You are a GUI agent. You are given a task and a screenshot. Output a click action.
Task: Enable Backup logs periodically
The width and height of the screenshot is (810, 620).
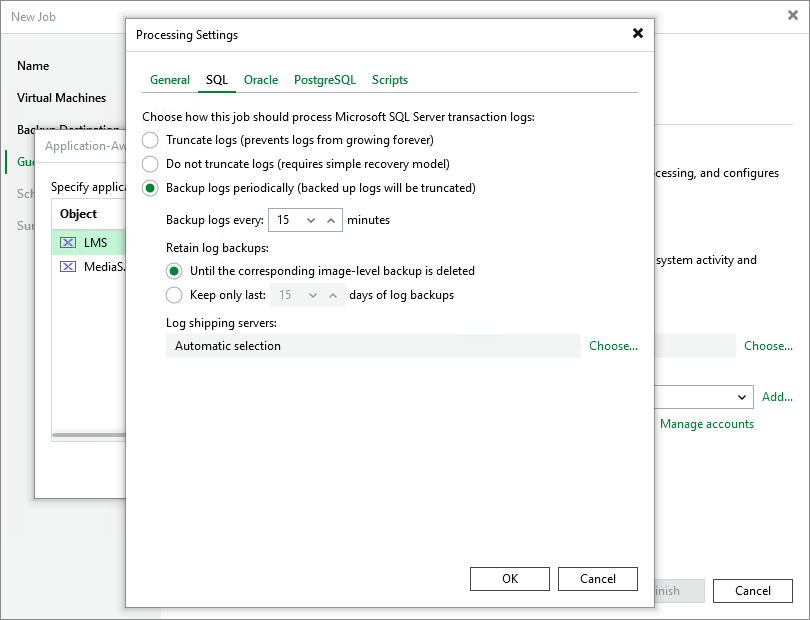151,188
